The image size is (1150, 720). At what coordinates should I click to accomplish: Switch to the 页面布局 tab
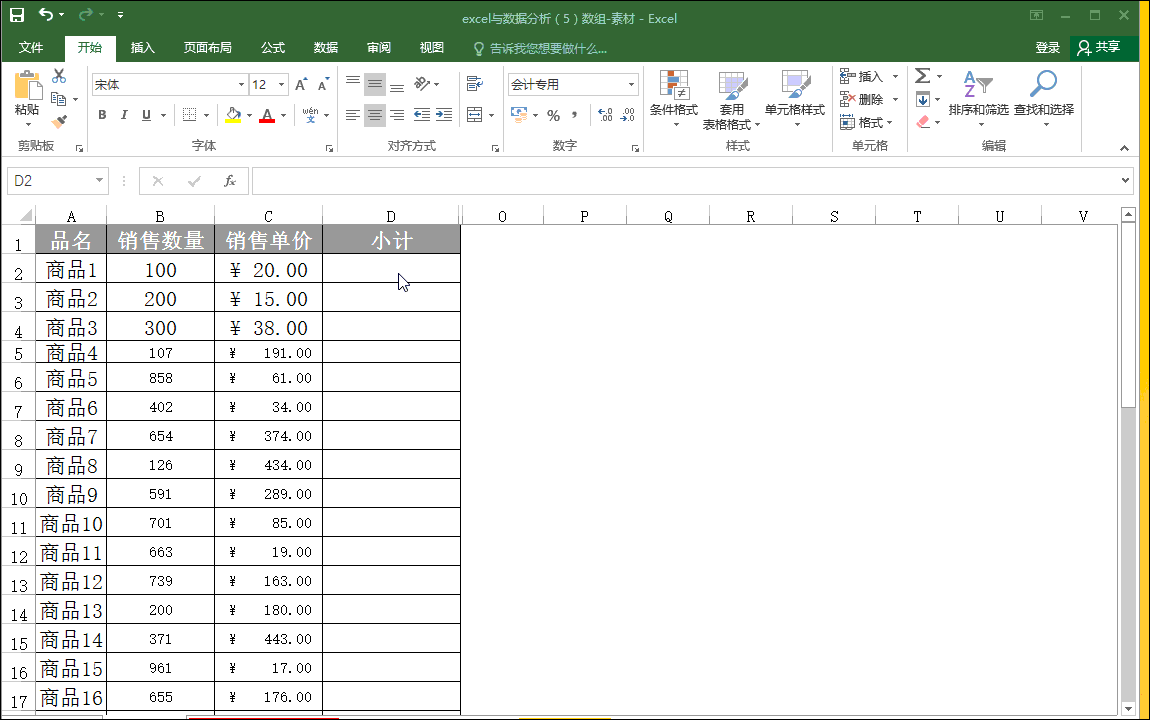(208, 48)
